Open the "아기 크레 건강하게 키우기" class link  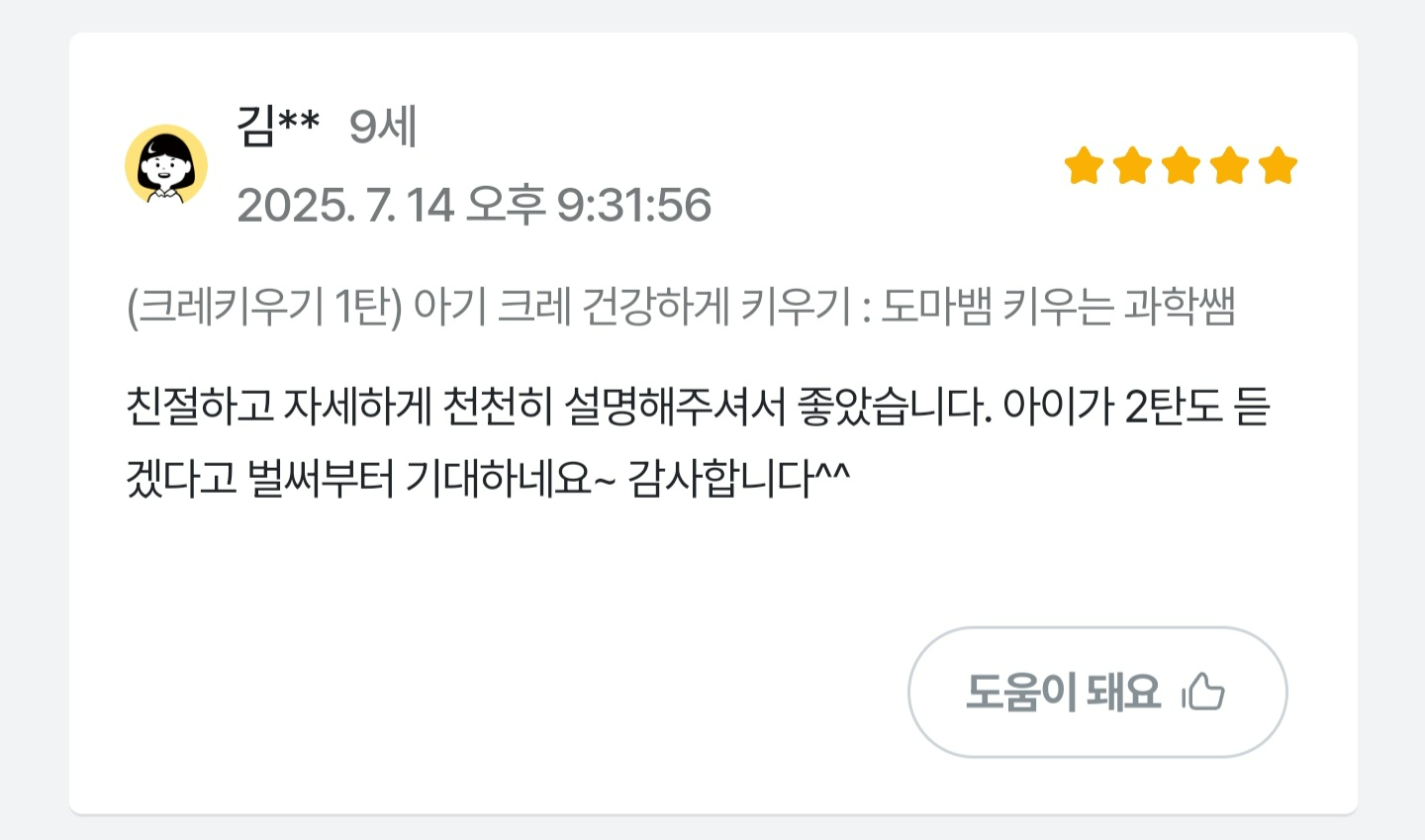[631, 307]
